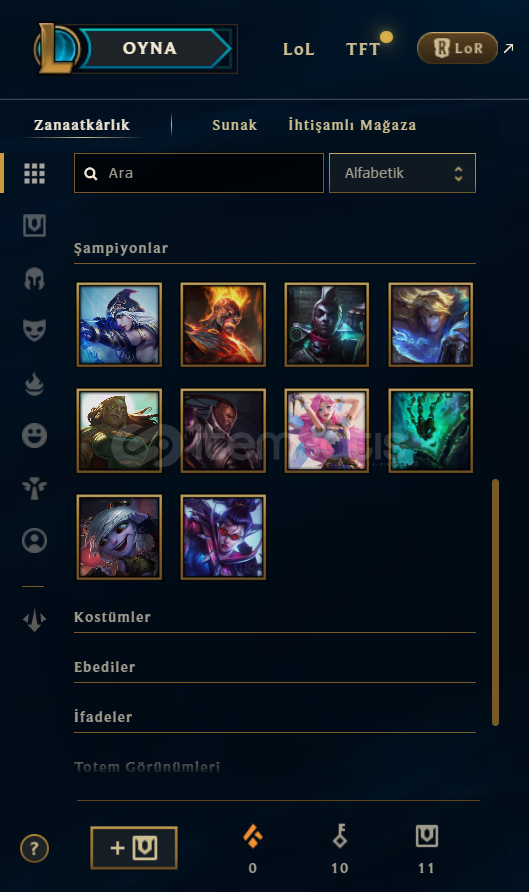Viewport: 529px width, 892px height.
Task: Select the Seraphine champion shard thumbnail
Action: 327,431
